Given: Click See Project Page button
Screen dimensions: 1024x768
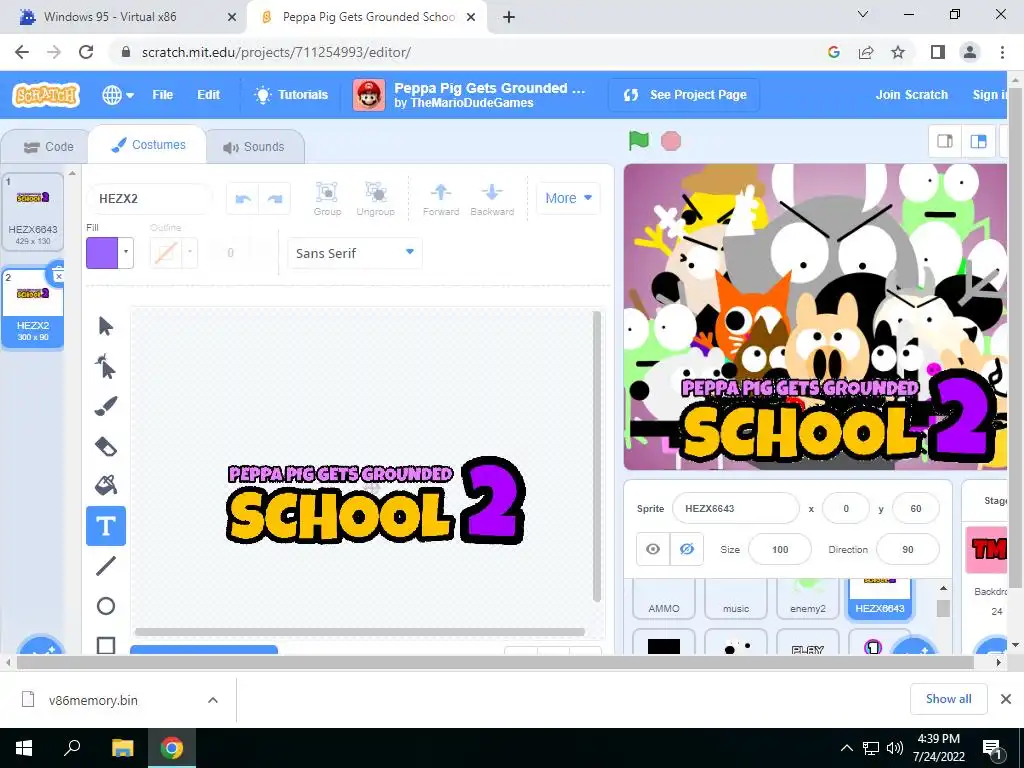Looking at the screenshot, I should pyautogui.click(x=684, y=95).
